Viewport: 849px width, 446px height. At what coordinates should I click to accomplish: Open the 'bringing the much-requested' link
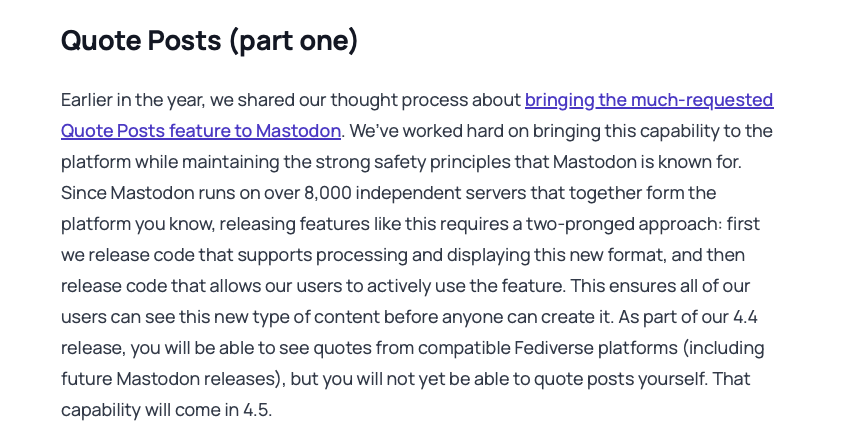pyautogui.click(x=649, y=100)
